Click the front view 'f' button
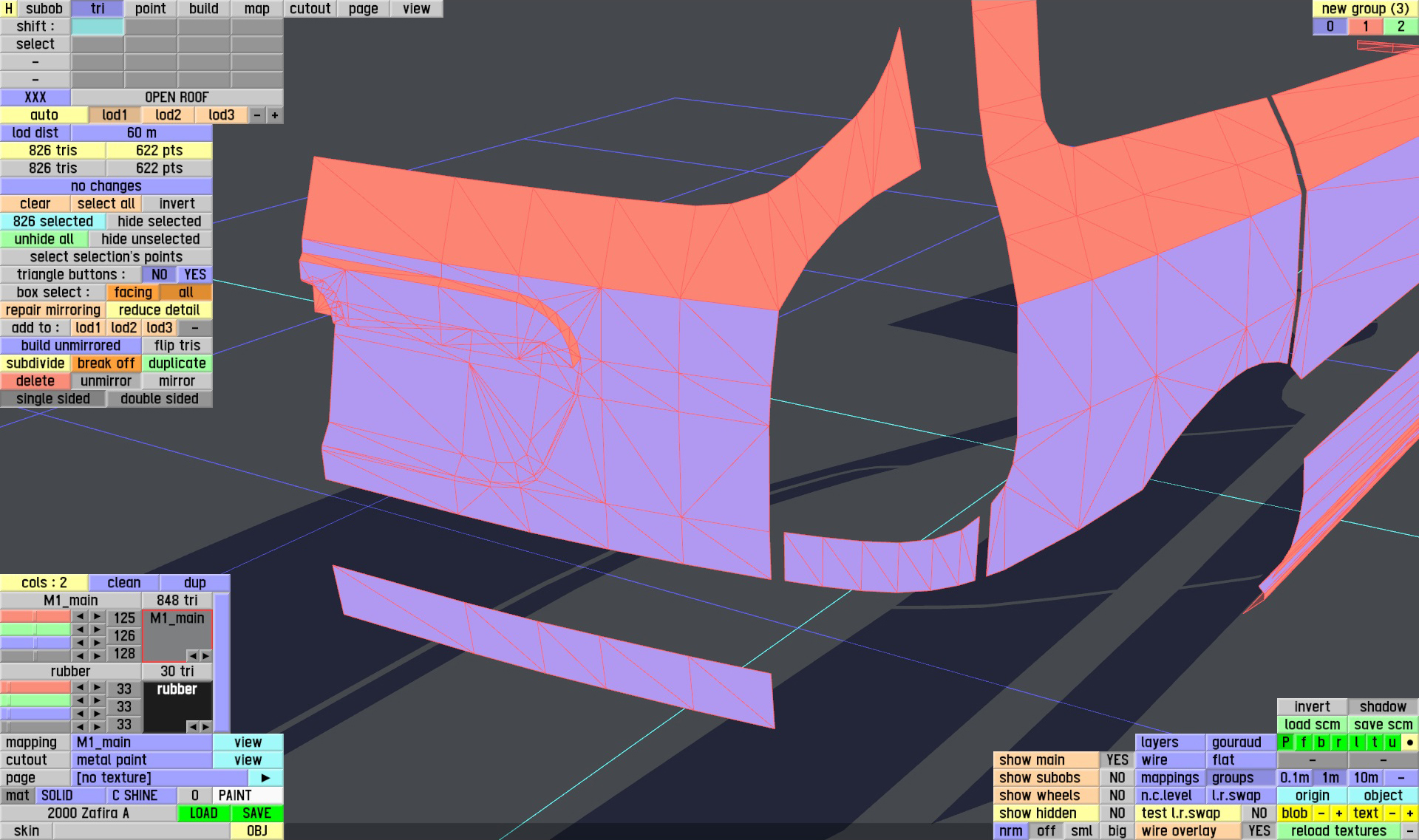This screenshot has height=840, width=1419. (1303, 742)
